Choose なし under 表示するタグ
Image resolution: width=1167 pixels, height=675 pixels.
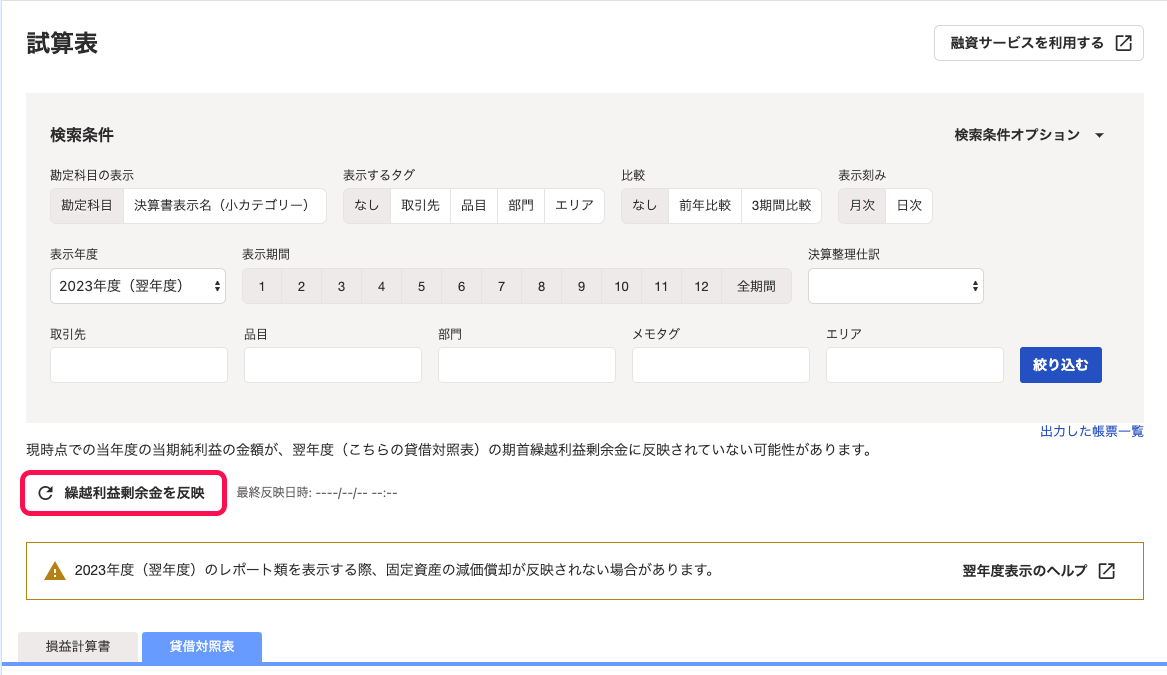click(367, 205)
